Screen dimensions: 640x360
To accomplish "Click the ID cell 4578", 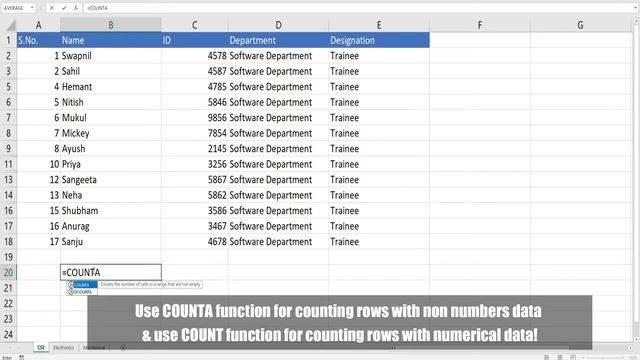I will point(194,56).
